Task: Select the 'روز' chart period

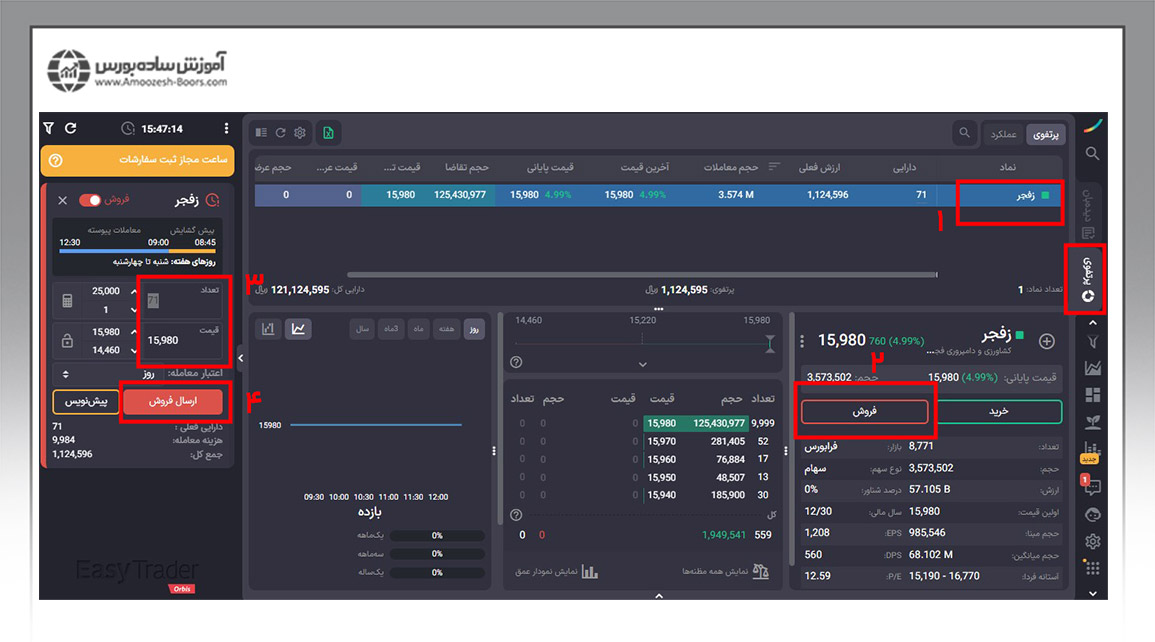Action: [x=473, y=329]
